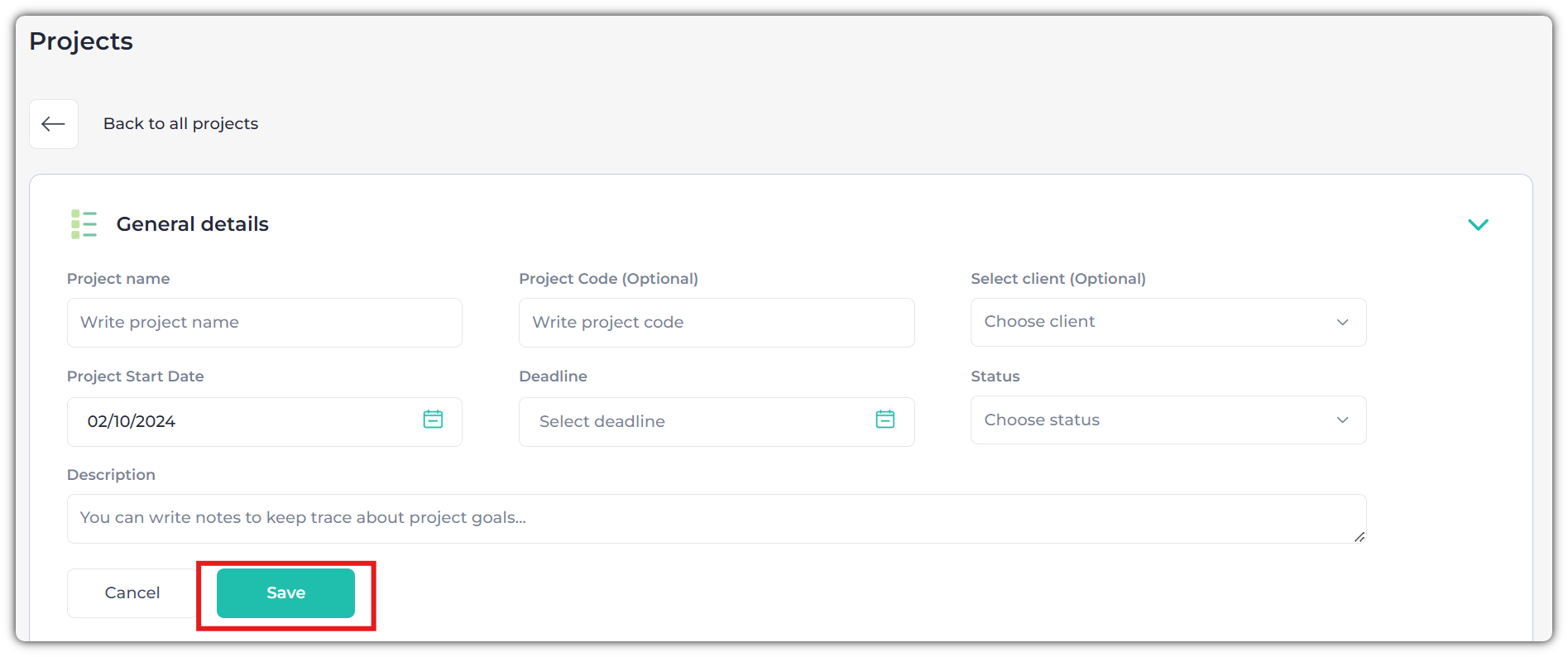
Task: Click the Select deadline field
Action: (x=716, y=422)
